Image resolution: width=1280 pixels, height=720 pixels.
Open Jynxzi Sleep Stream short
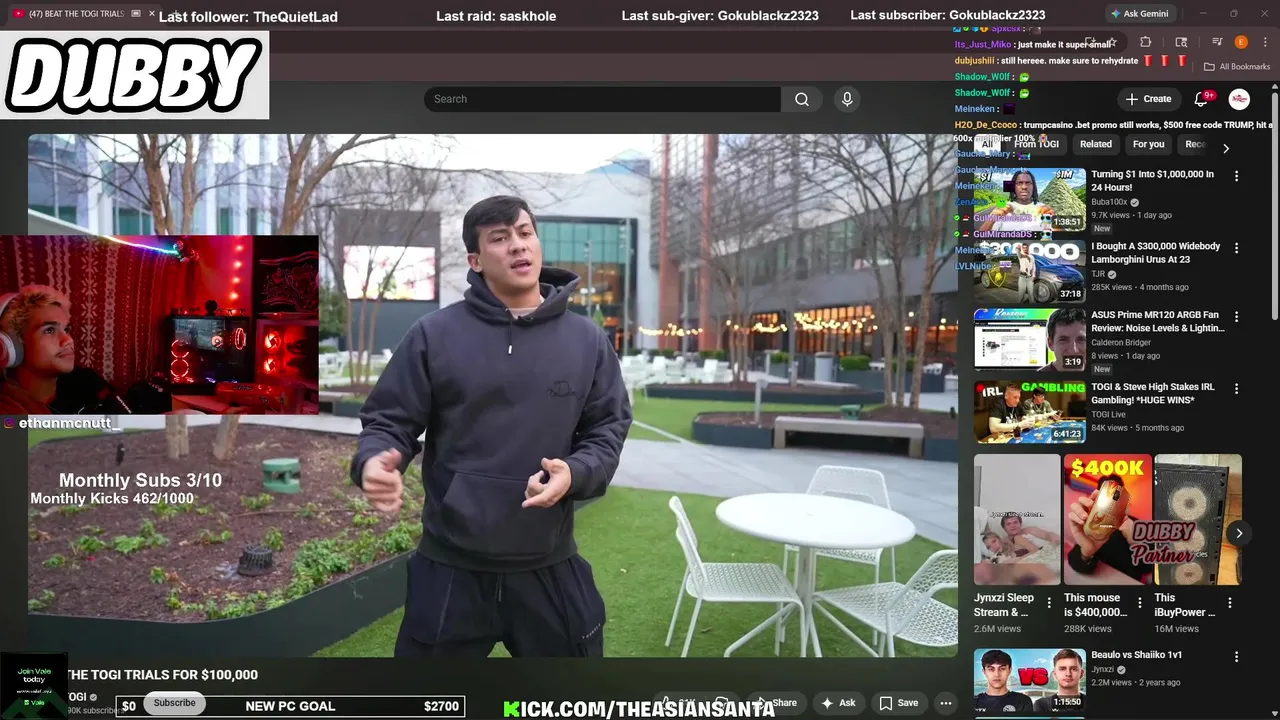pyautogui.click(x=1017, y=520)
